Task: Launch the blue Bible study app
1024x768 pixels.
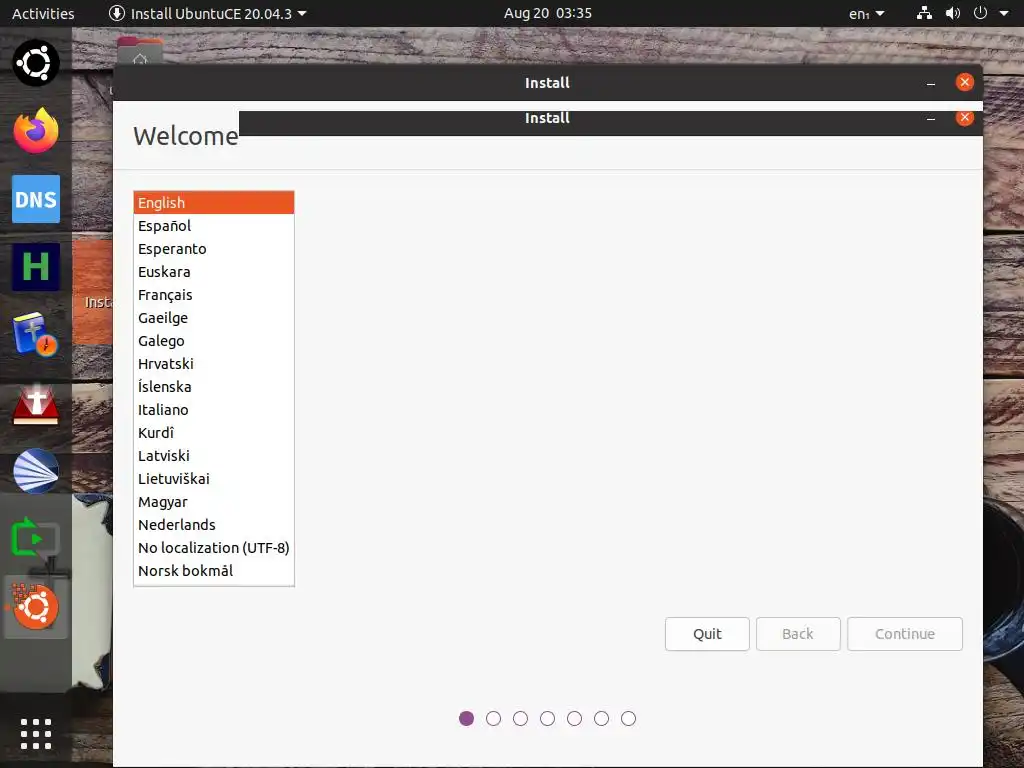Action: [x=36, y=334]
